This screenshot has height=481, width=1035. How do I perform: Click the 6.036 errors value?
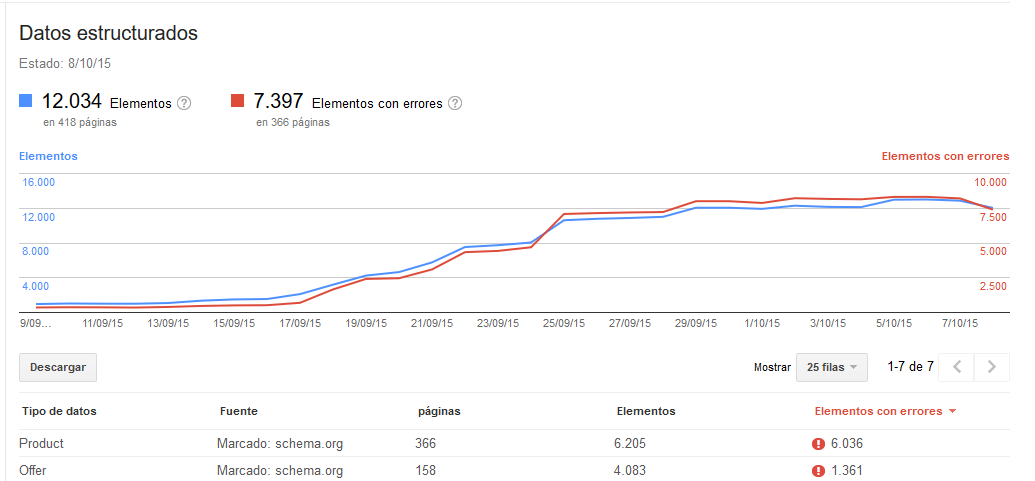point(846,443)
